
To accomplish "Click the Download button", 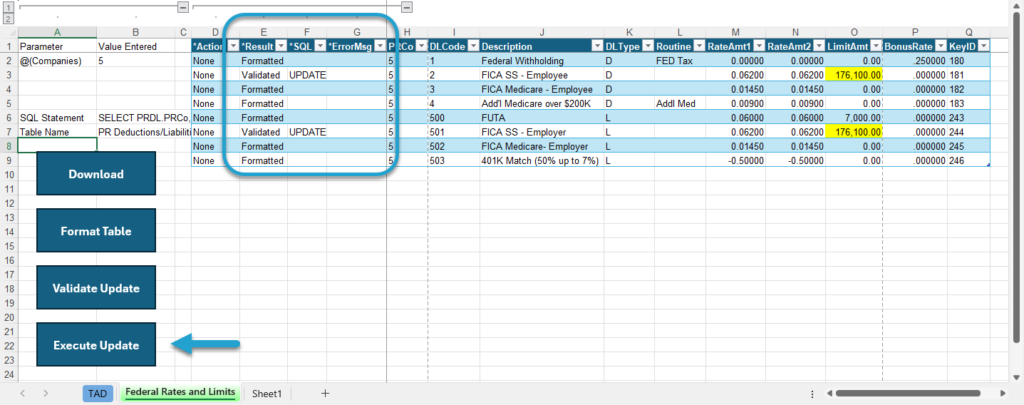I will (x=96, y=174).
